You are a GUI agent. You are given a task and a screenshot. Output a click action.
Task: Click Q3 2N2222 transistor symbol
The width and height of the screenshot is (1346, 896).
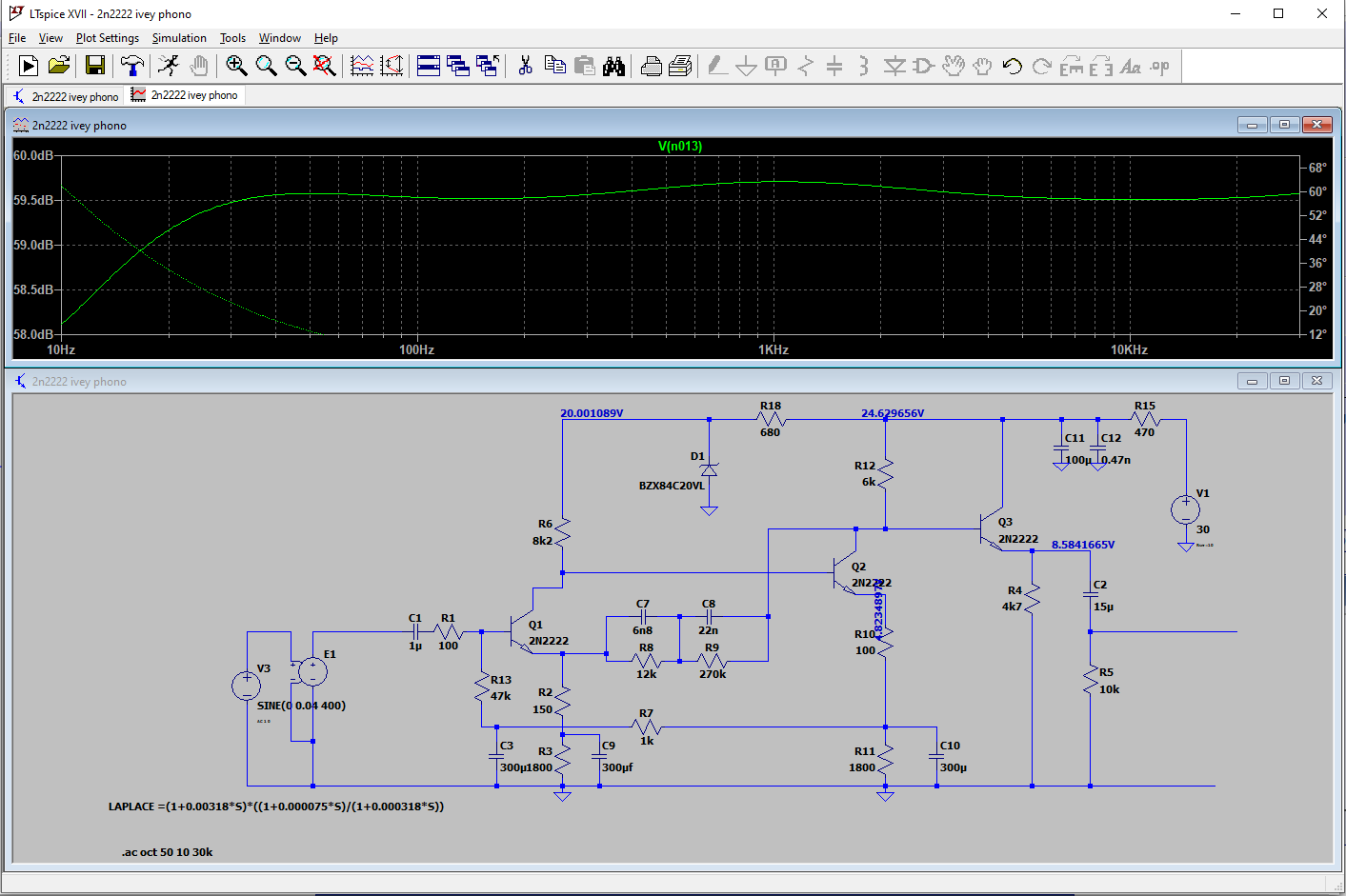pos(993,528)
